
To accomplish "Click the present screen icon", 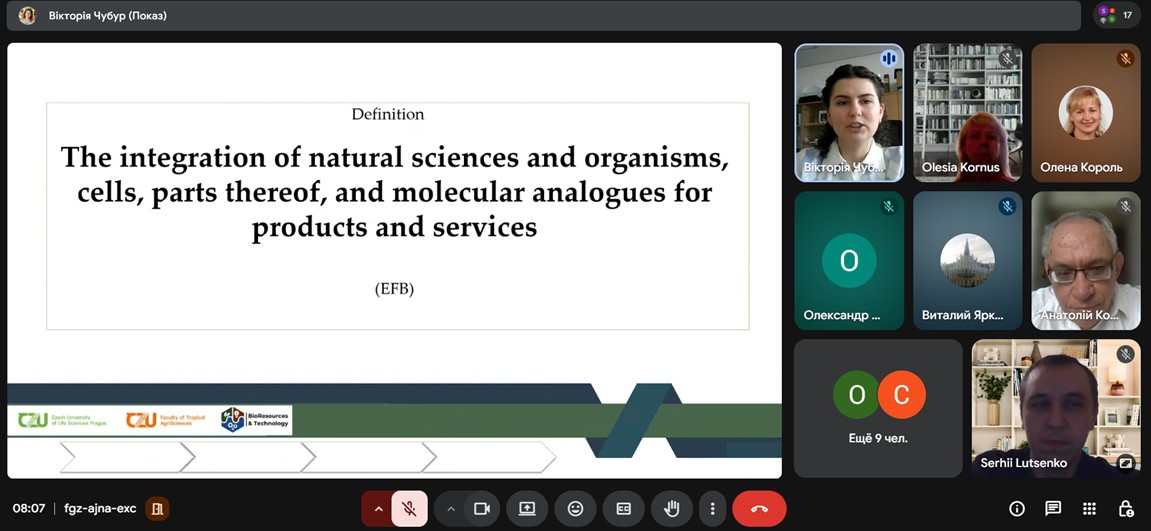I will 527,509.
